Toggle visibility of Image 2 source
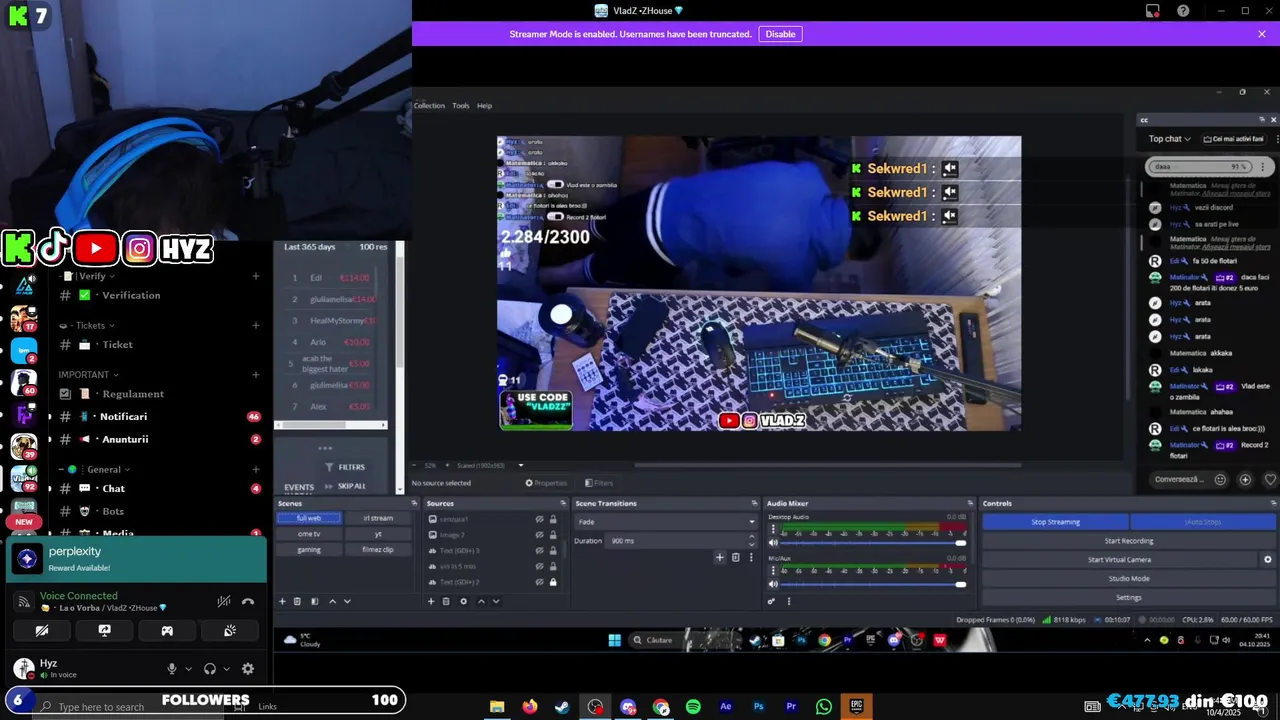1280x720 pixels. [x=539, y=535]
